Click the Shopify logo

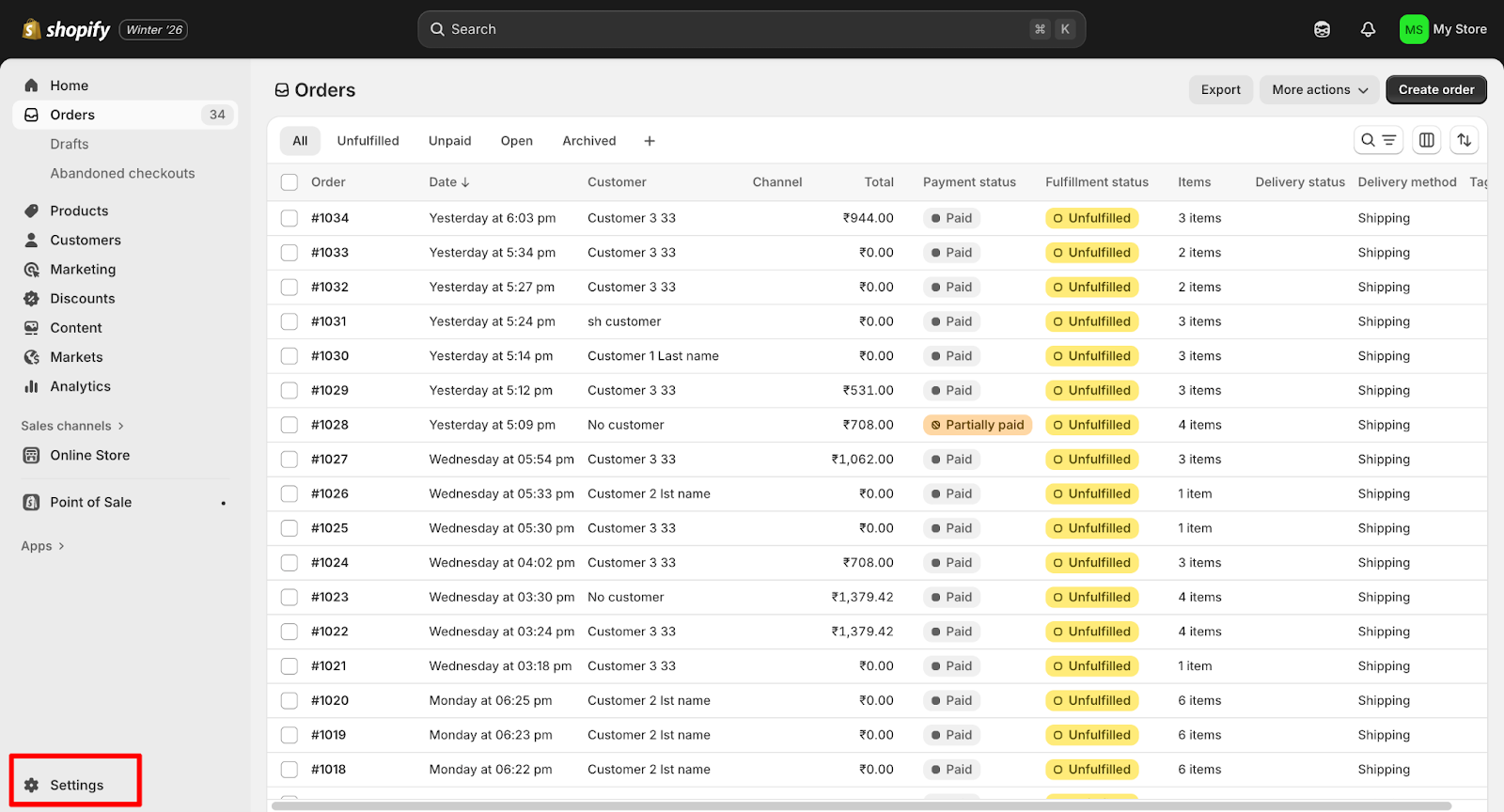tap(66, 29)
